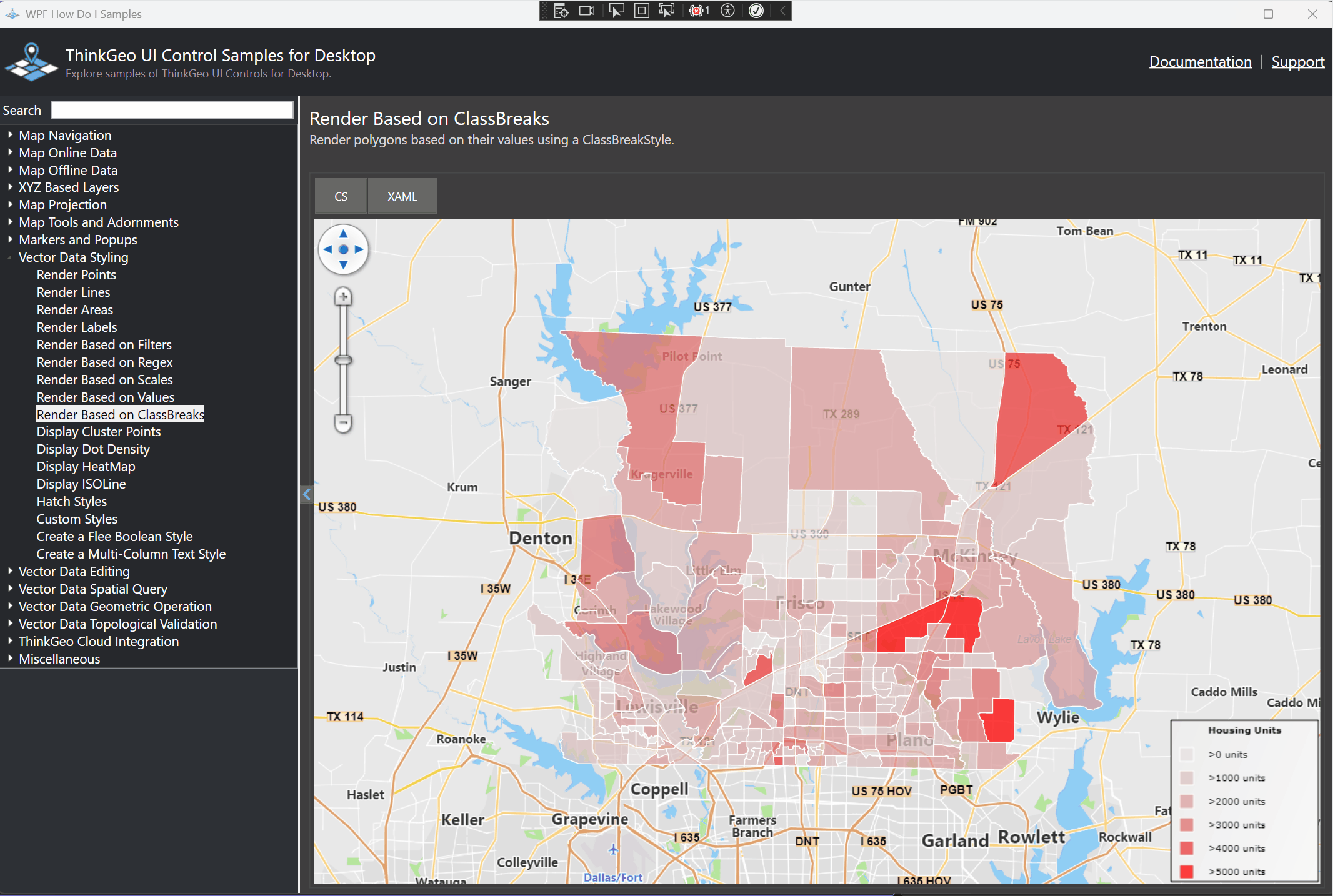Expand the Vector Data Editing node
The image size is (1333, 896).
(x=10, y=571)
